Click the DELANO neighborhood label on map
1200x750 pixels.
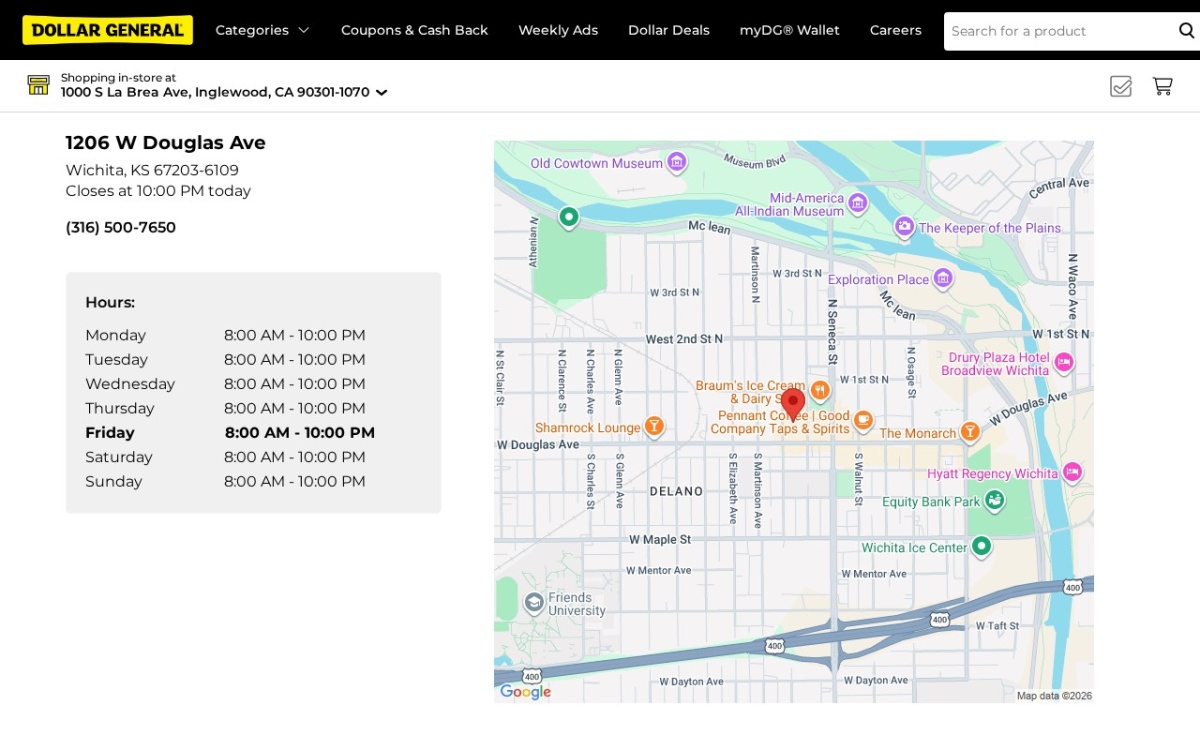click(676, 491)
